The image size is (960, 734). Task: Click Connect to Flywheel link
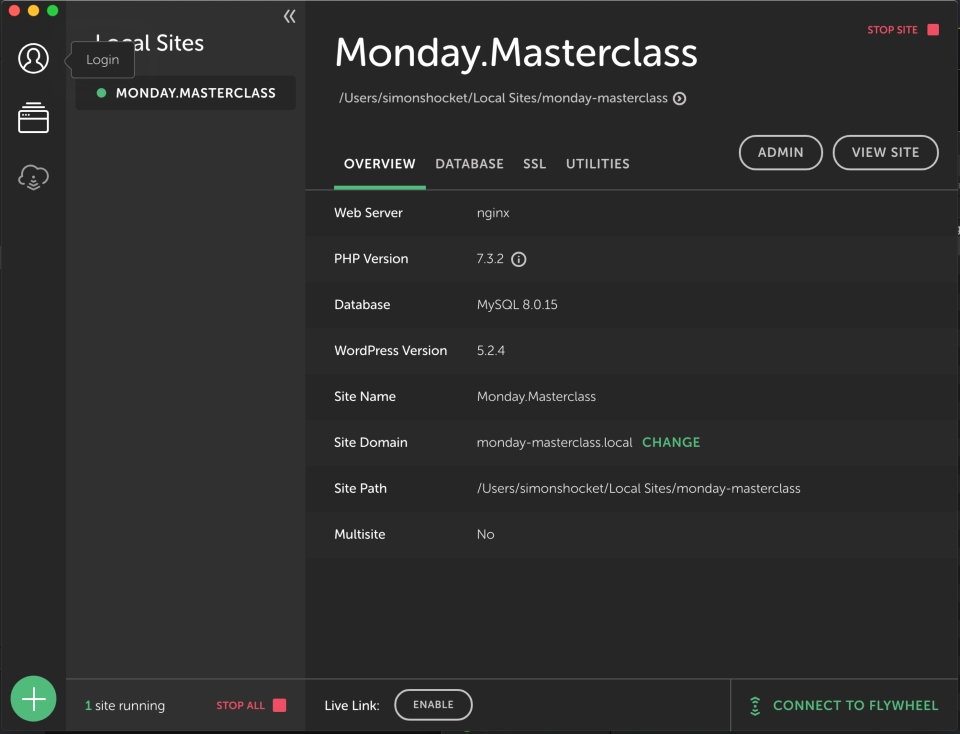855,706
